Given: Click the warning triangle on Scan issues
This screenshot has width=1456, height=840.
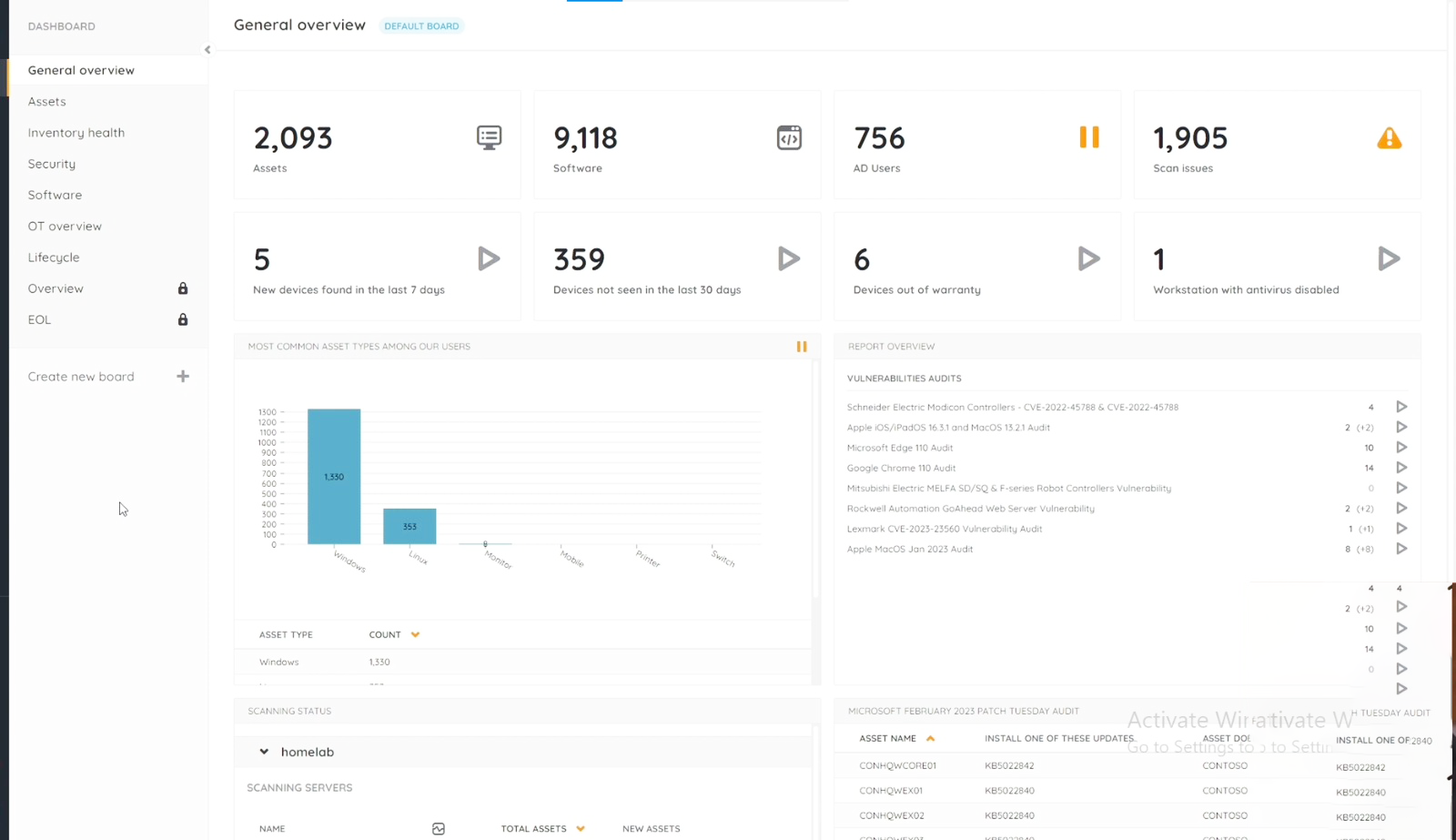Looking at the screenshot, I should (x=1389, y=138).
